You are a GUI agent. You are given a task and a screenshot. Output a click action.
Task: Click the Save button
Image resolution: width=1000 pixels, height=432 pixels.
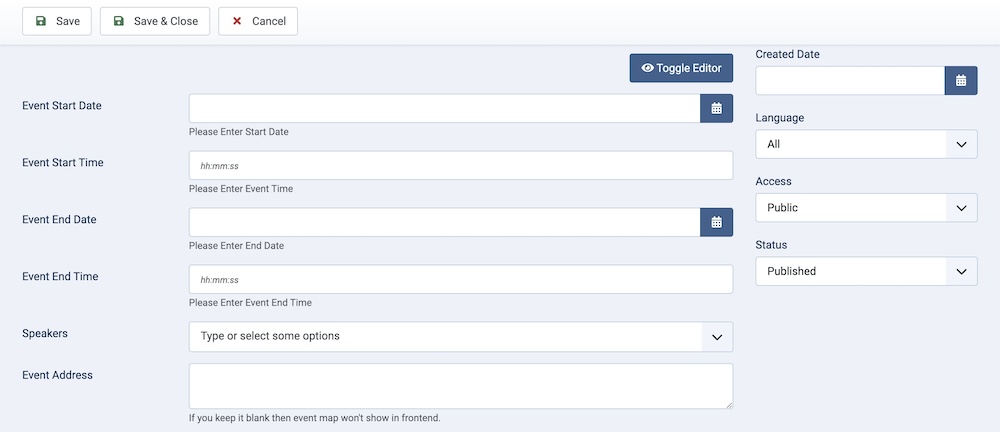(57, 21)
